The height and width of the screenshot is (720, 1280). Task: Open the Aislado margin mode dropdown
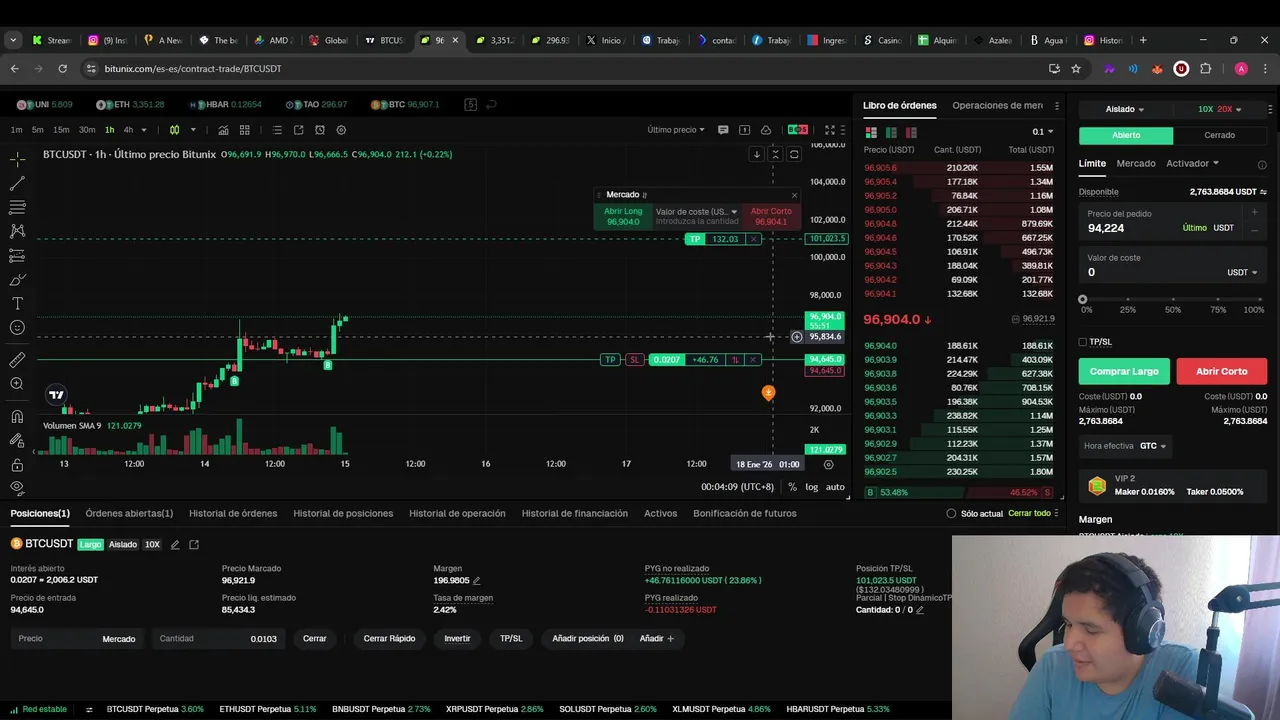(1125, 109)
